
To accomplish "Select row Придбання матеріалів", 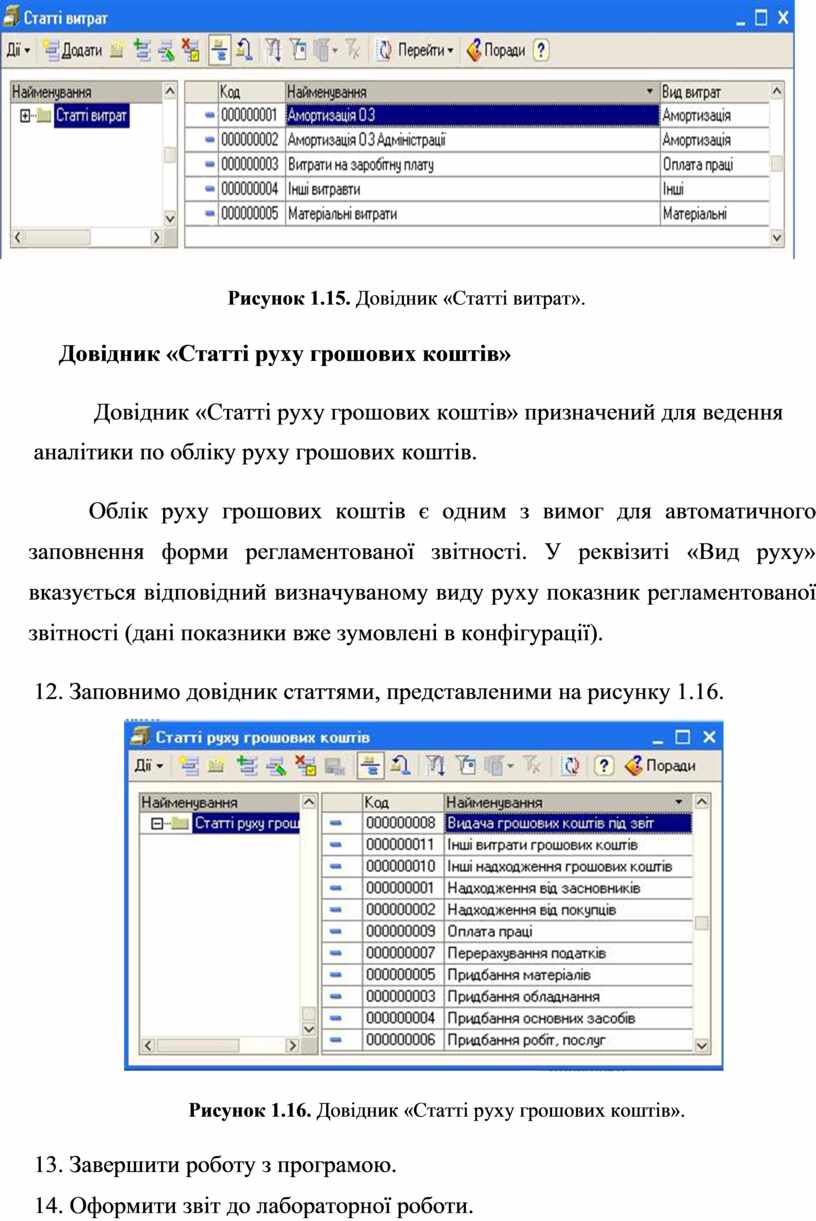I will click(508, 974).
